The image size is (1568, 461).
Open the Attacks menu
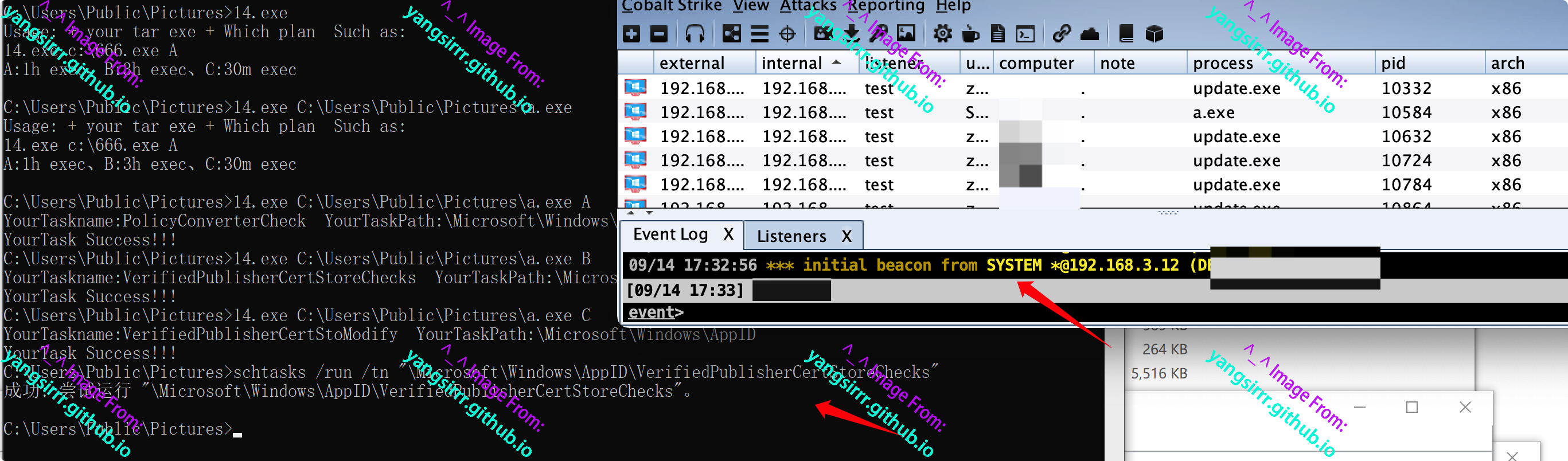tap(808, 6)
